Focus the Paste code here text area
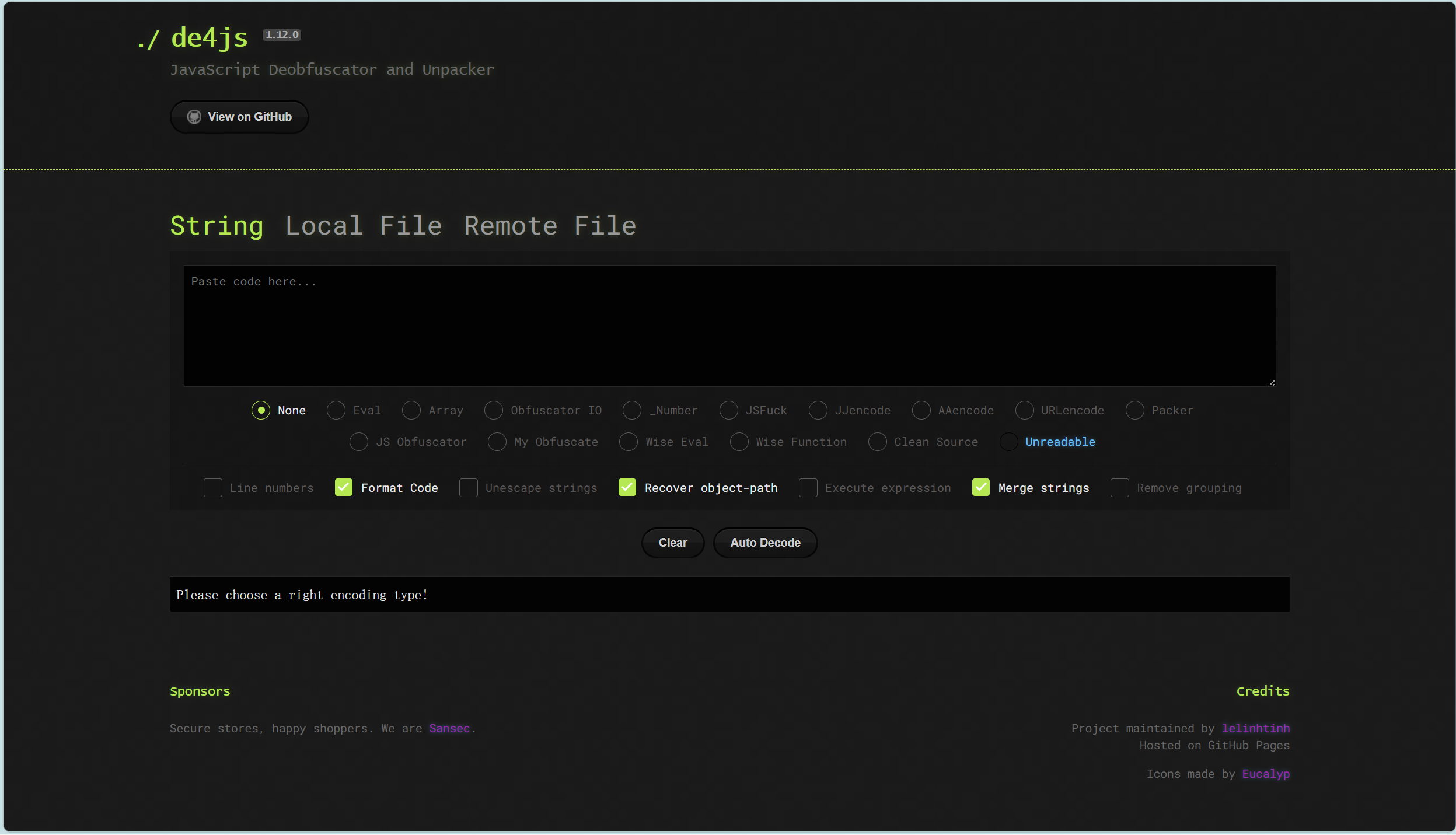1456x835 pixels. [x=729, y=326]
